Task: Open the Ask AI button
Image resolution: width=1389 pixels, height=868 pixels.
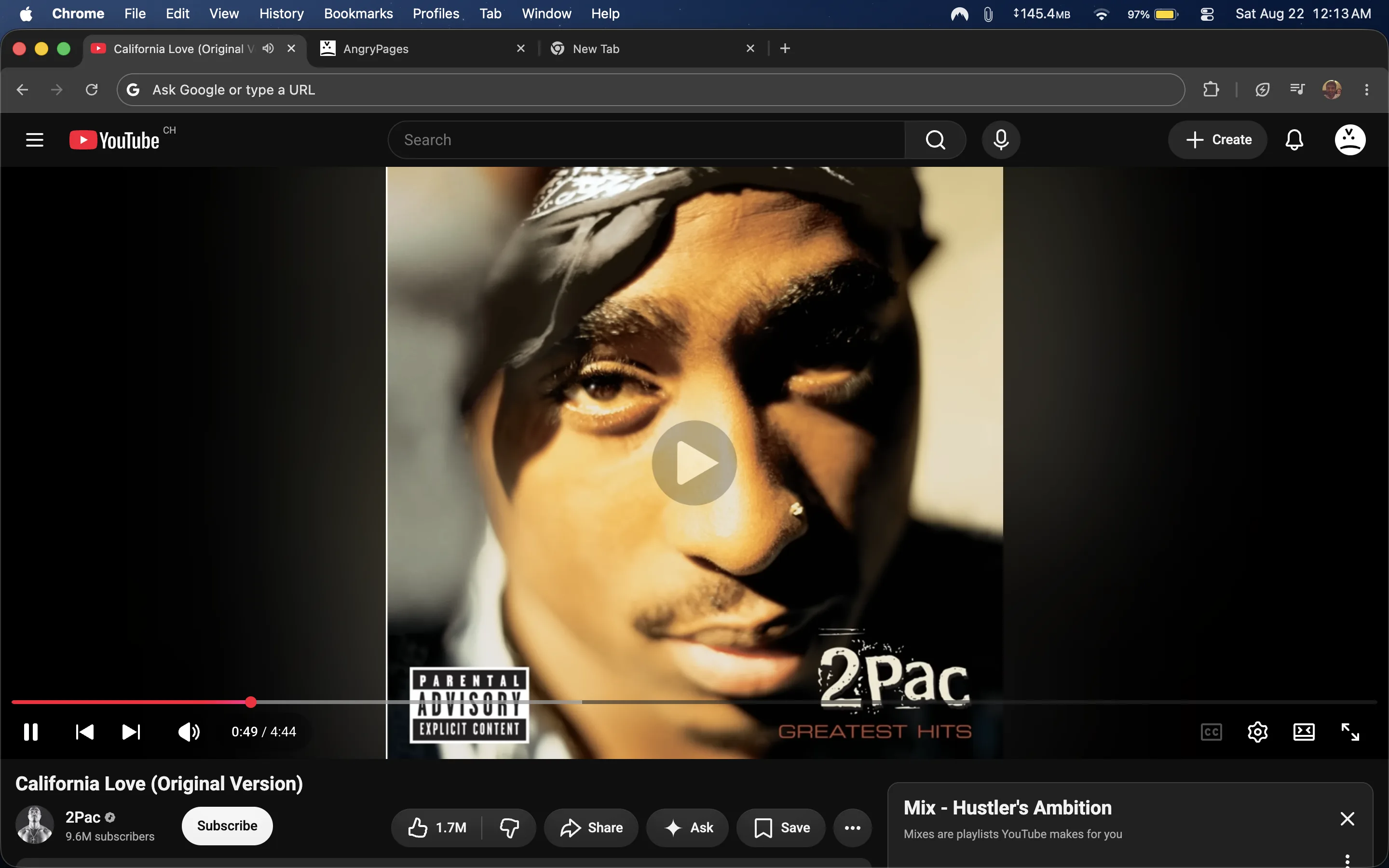Action: tap(688, 827)
